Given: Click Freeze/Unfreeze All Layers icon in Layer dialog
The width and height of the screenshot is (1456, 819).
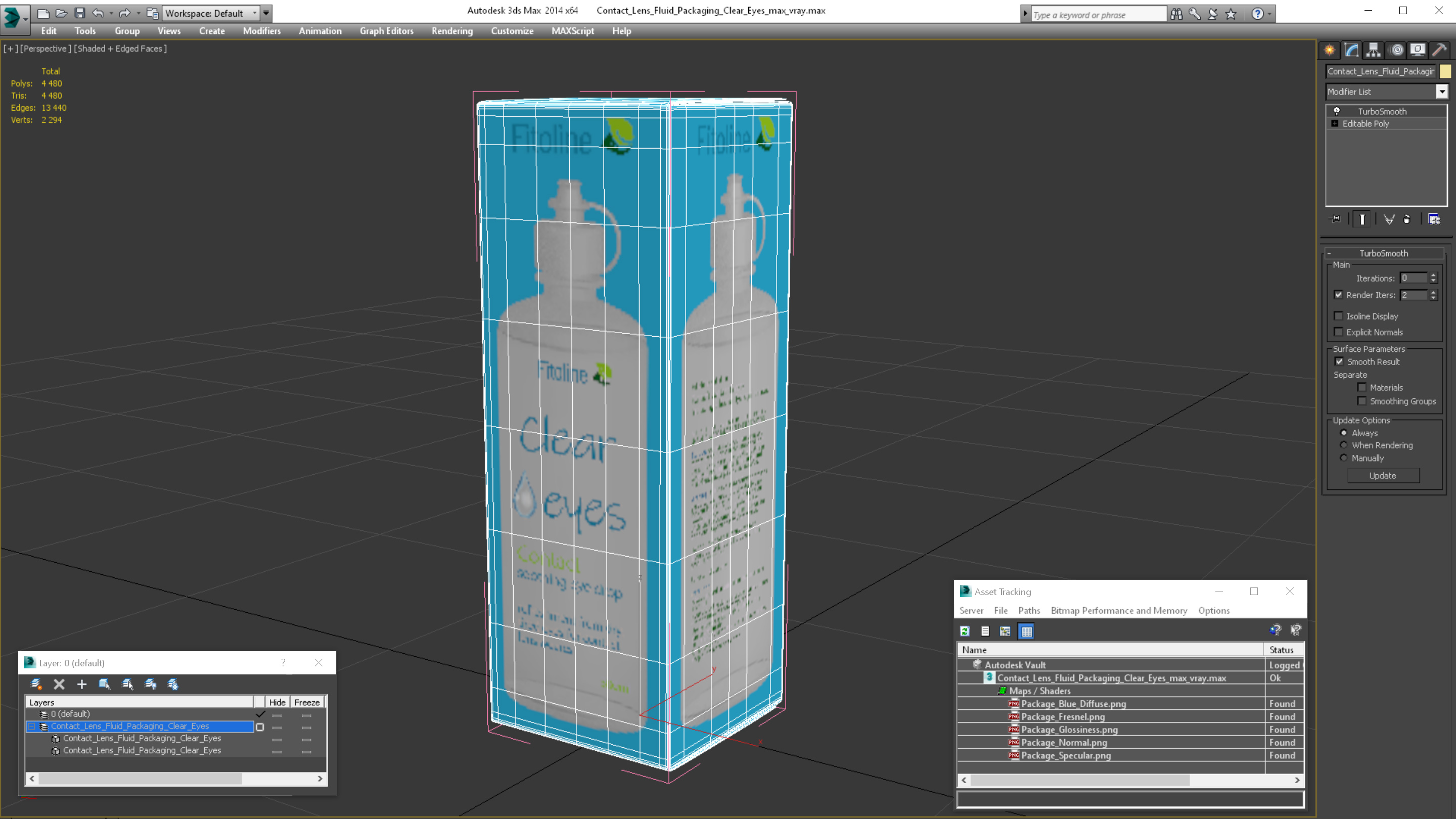Looking at the screenshot, I should coord(173,685).
